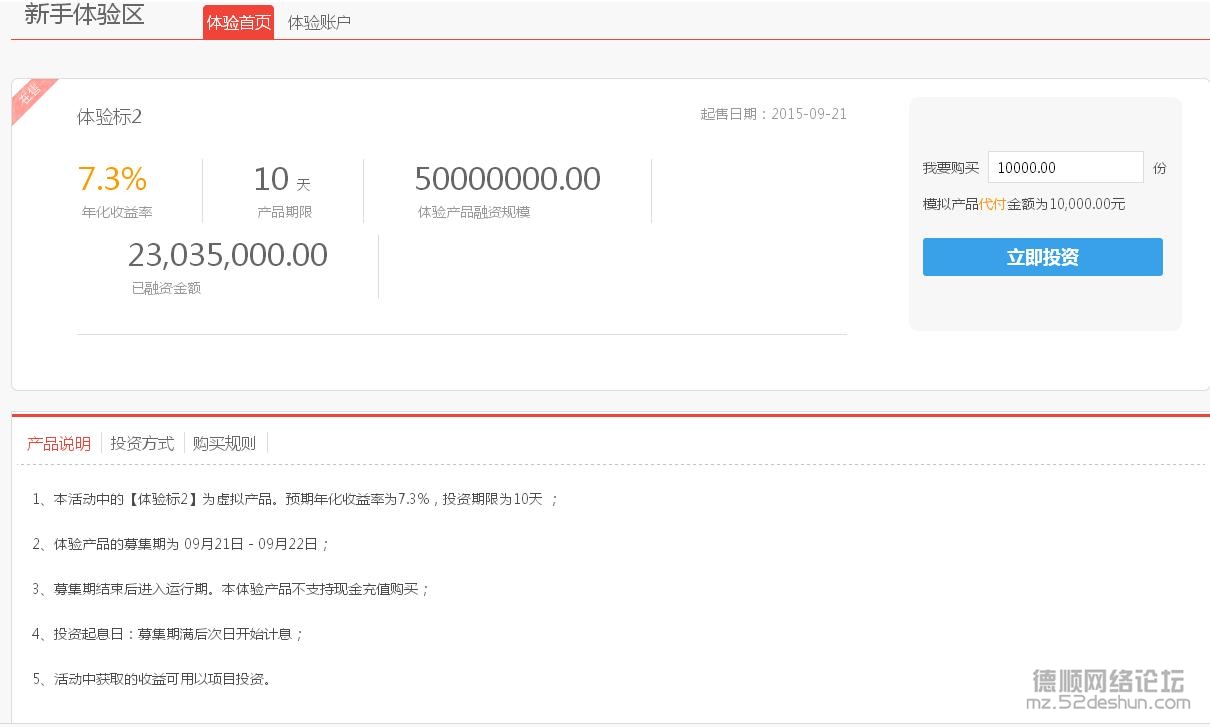Click the 体验标2 product title
Viewport: 1210px width, 727px height.
(109, 117)
